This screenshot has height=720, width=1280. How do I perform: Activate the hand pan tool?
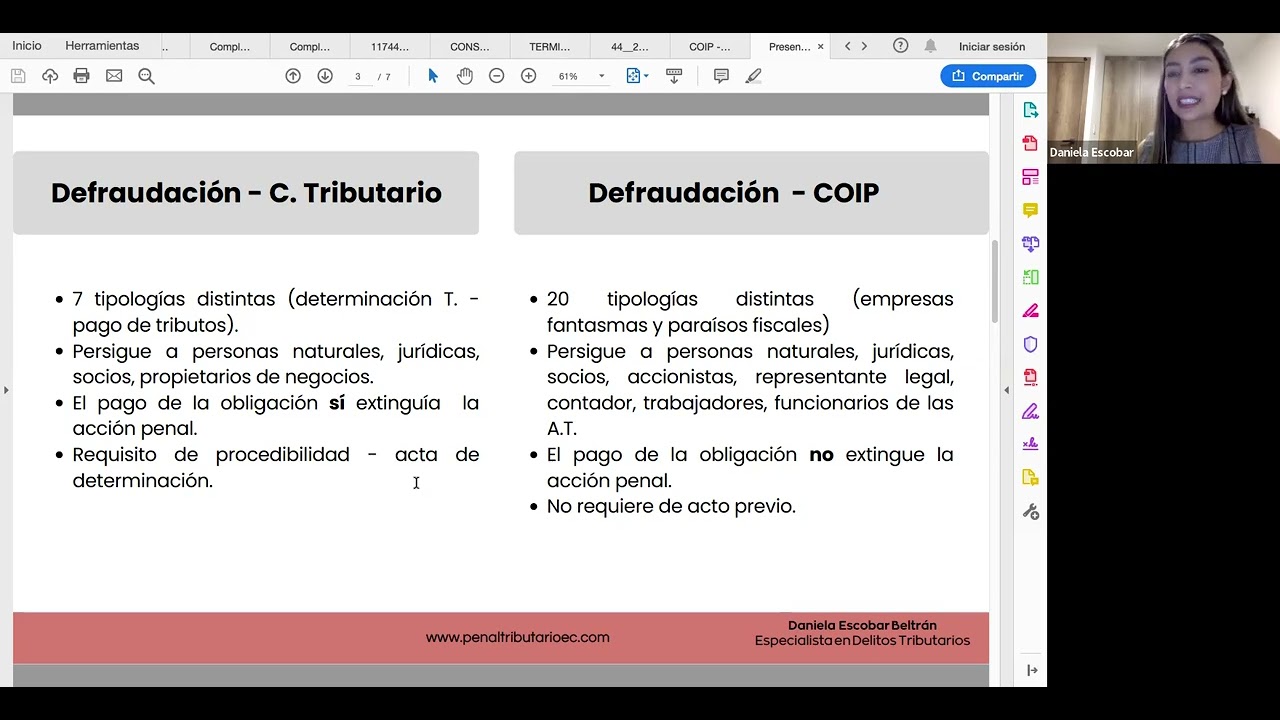(465, 76)
